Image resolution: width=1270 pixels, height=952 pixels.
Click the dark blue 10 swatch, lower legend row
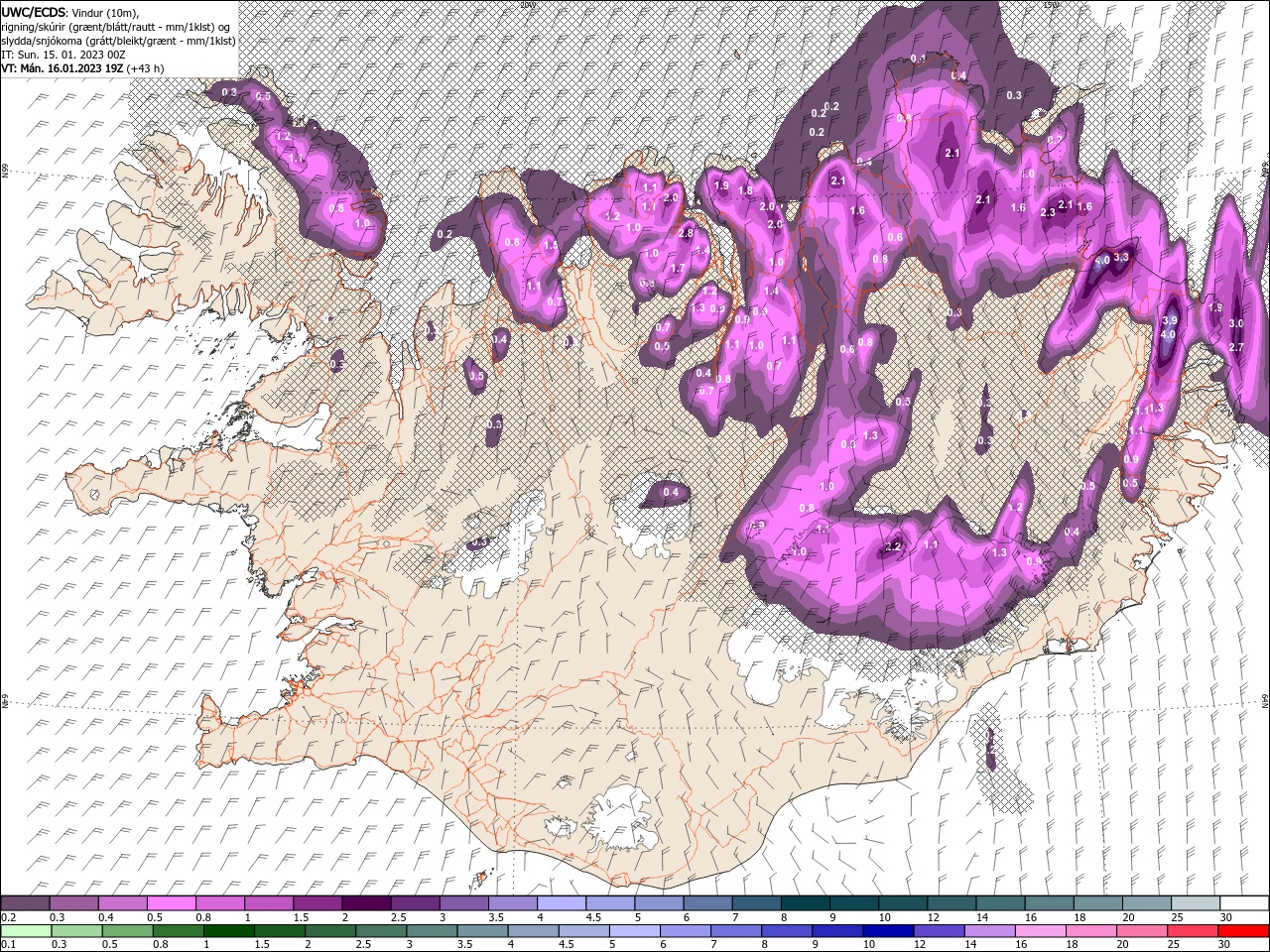tap(888, 930)
